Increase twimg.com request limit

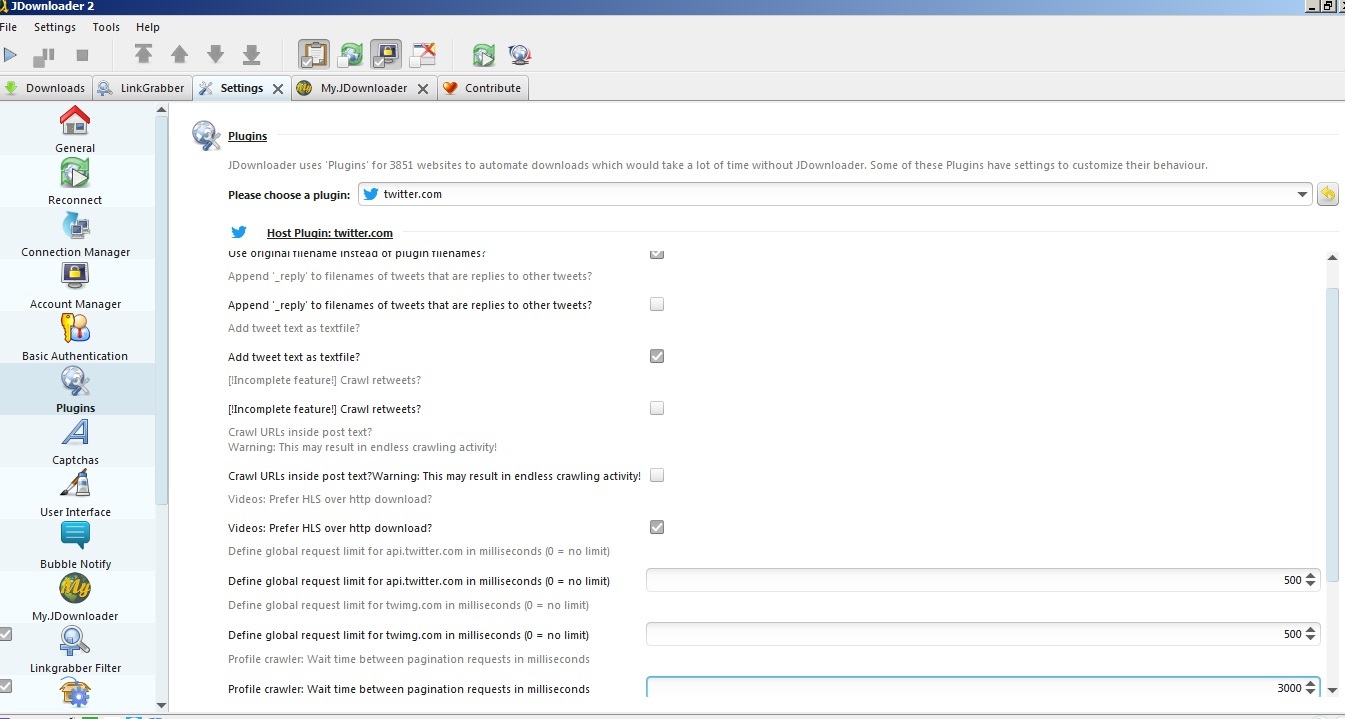[x=1311, y=629]
